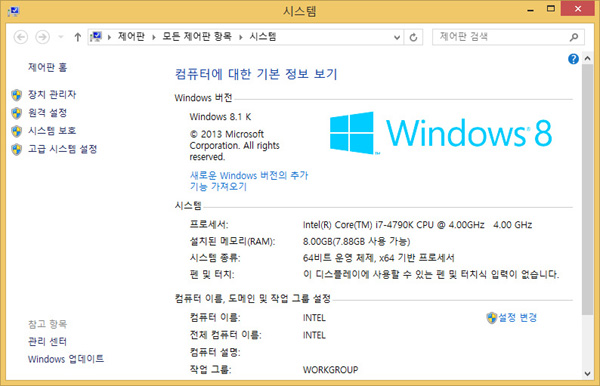
Task: Click the shield icon beside 설정 변경
Action: coord(491,318)
